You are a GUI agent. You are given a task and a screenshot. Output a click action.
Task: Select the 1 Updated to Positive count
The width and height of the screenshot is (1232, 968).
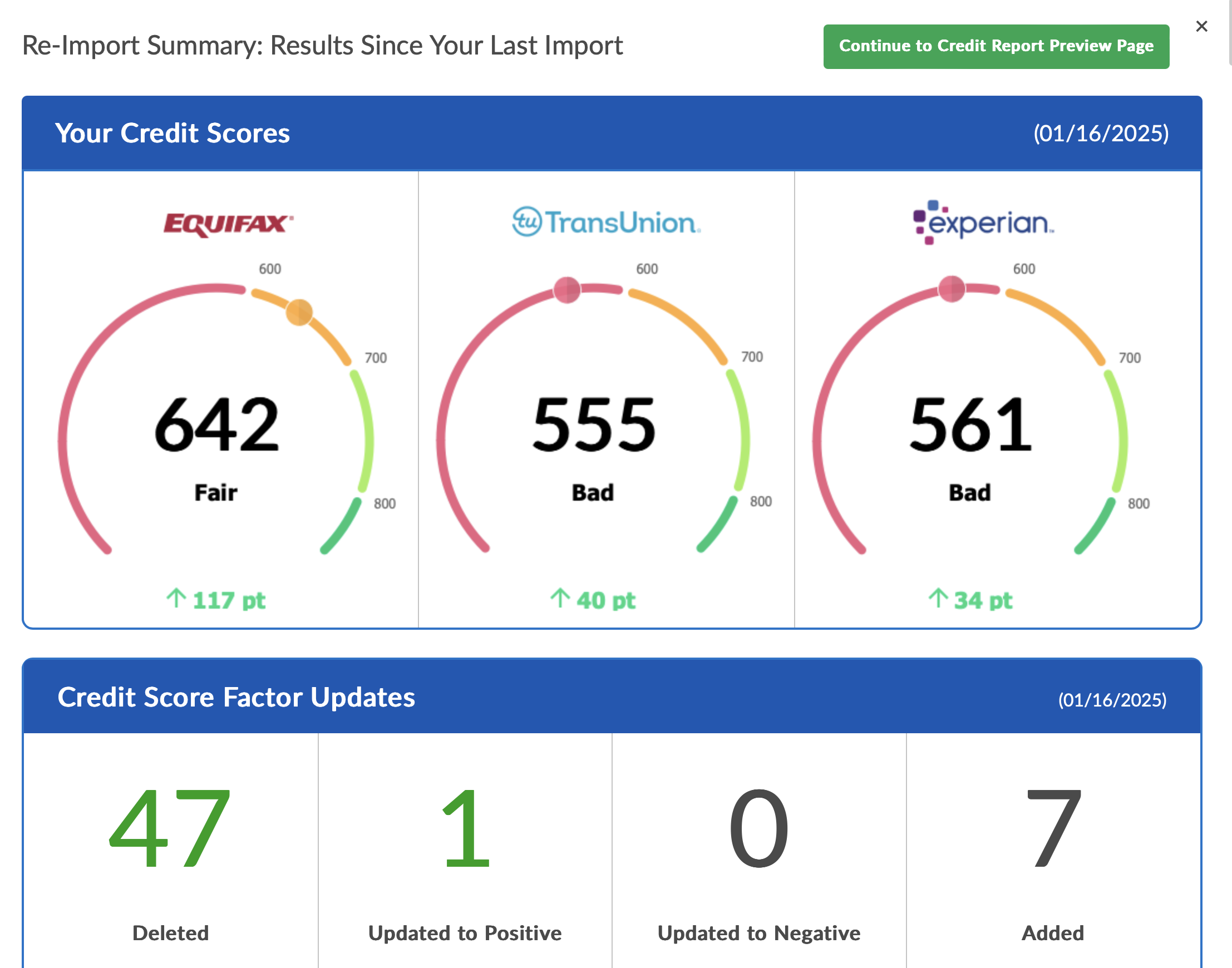(465, 828)
